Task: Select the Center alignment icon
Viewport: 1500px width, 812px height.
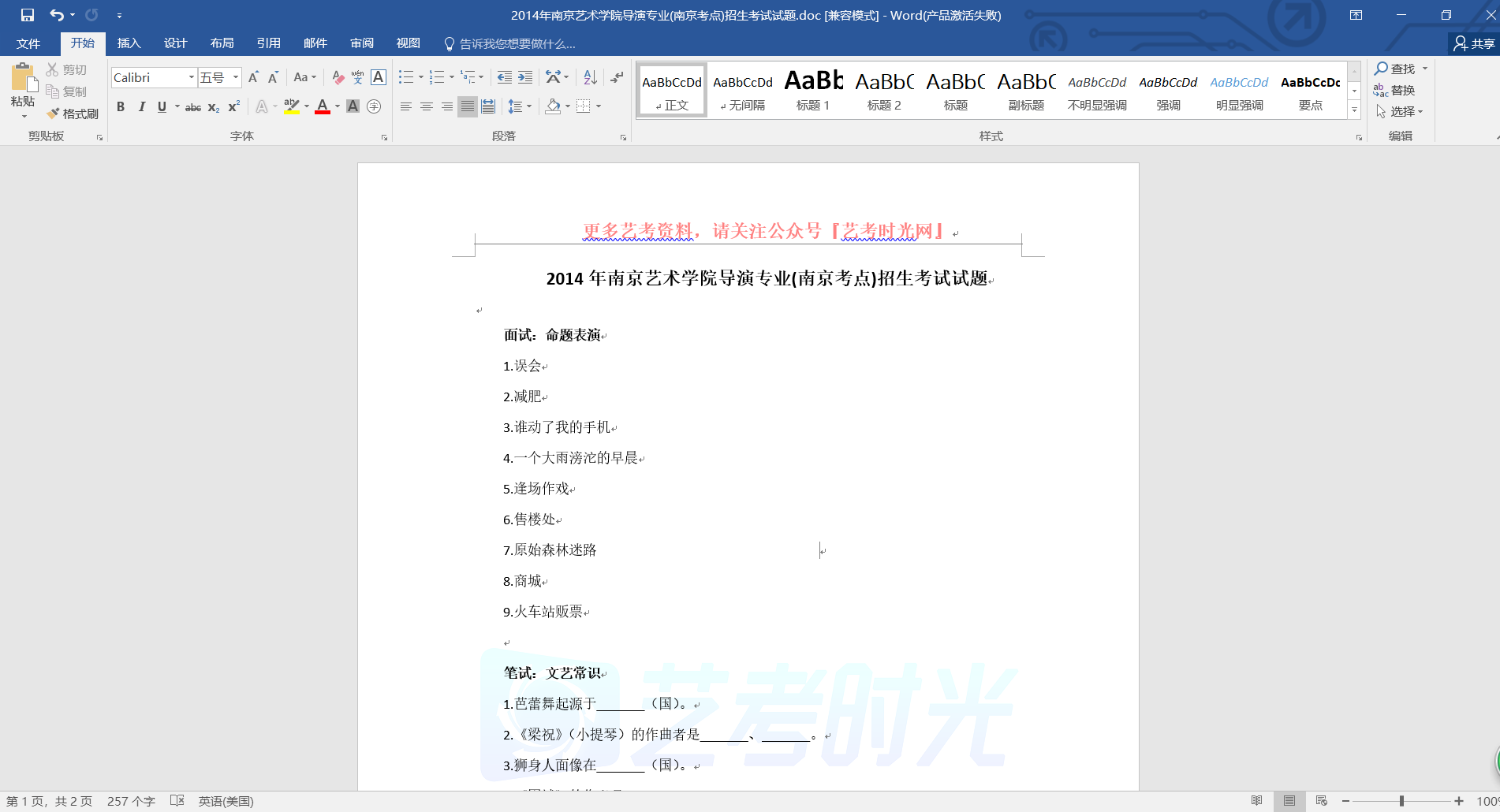Action: click(x=427, y=106)
